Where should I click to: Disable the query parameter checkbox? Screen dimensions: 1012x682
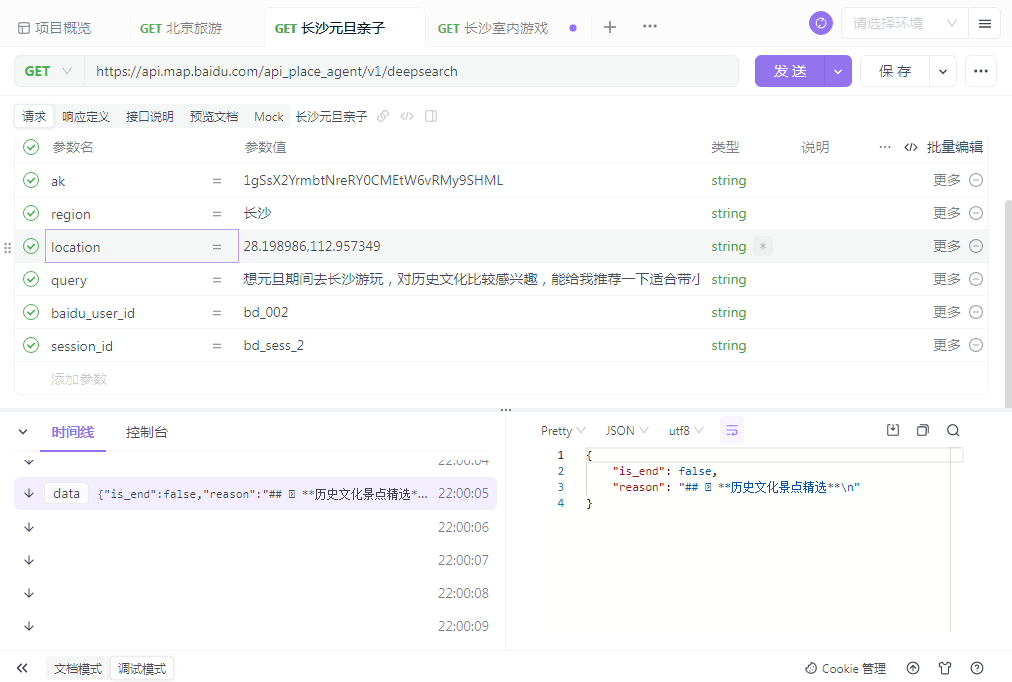point(31,279)
